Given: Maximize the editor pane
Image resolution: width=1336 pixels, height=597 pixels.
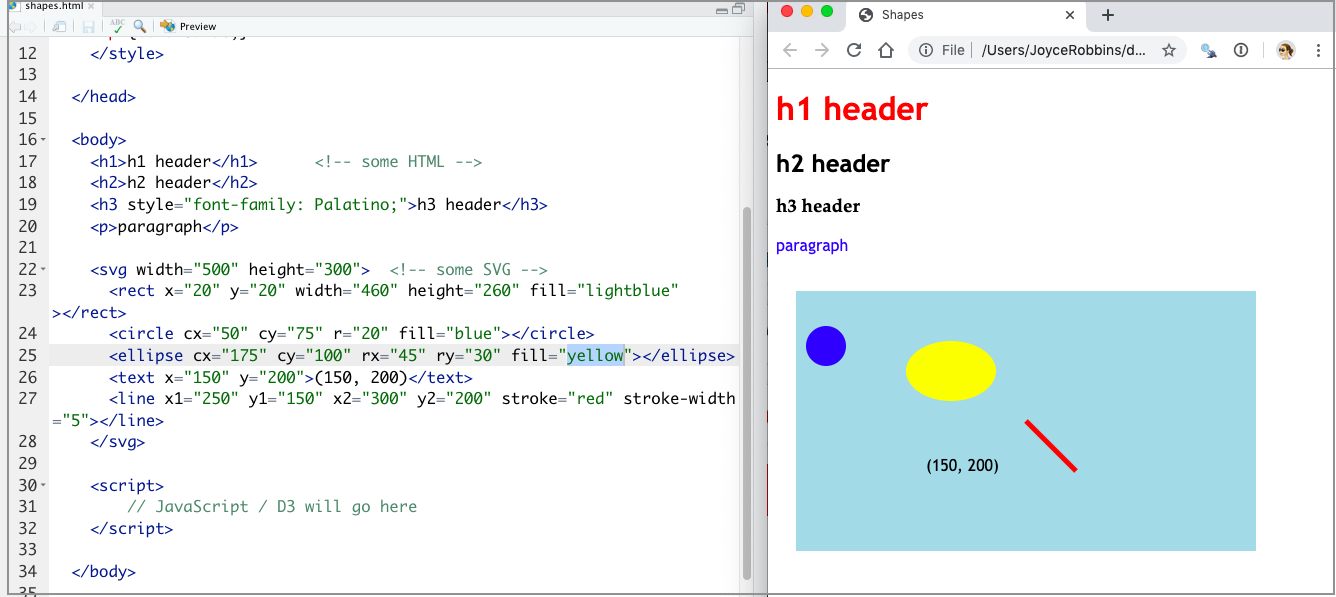Looking at the screenshot, I should [x=739, y=9].
